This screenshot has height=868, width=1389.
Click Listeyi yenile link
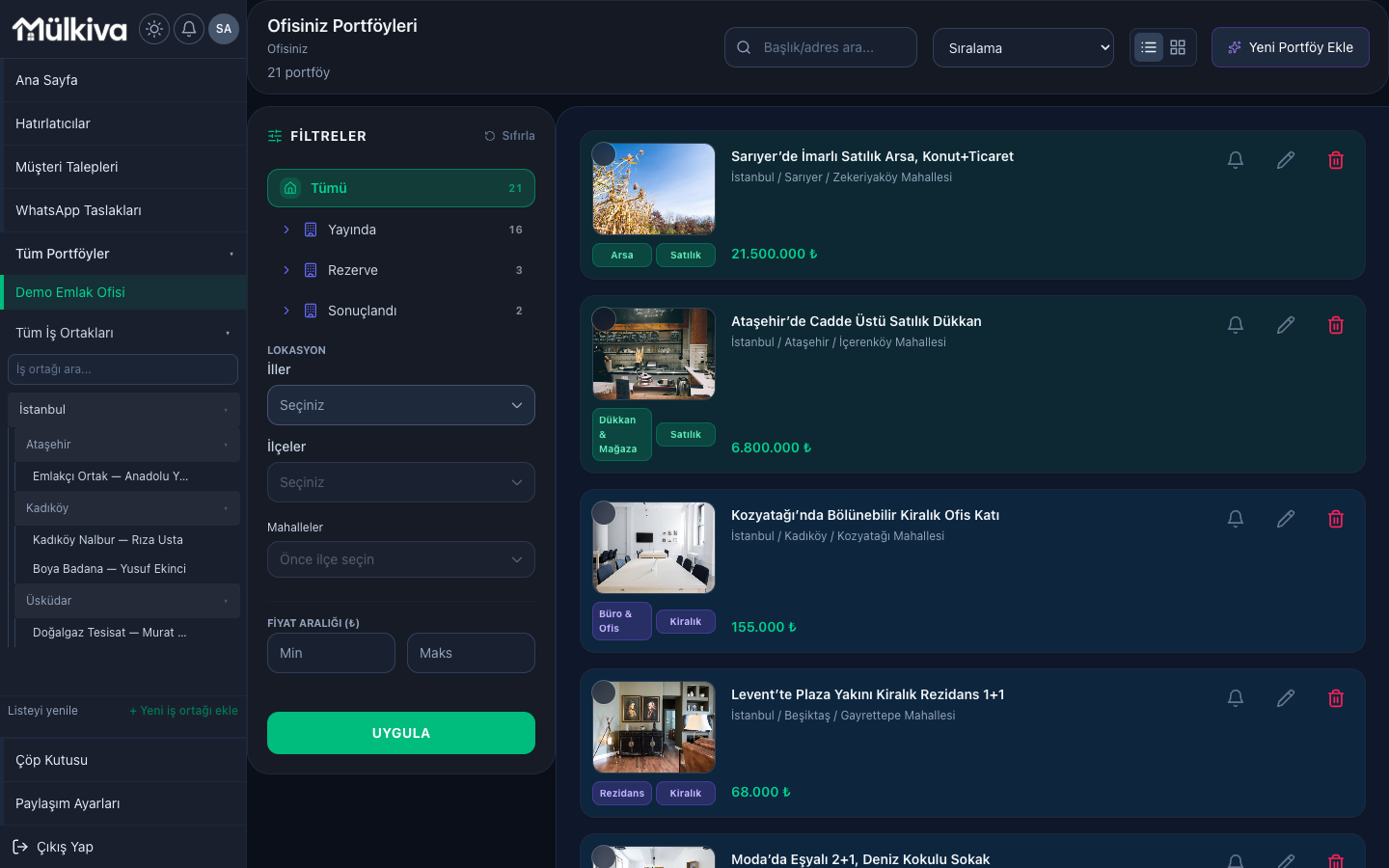coord(42,711)
